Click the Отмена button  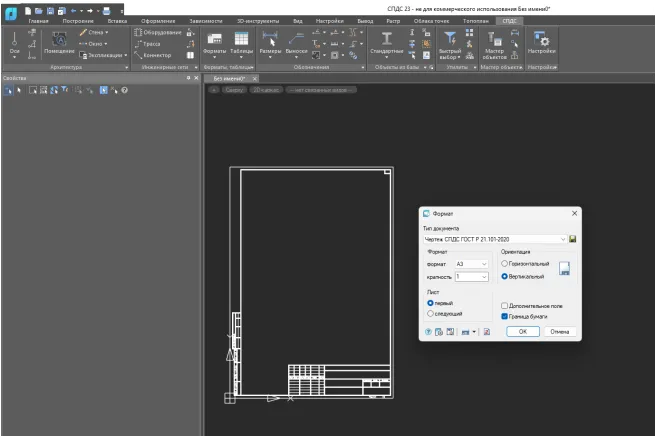coord(560,331)
